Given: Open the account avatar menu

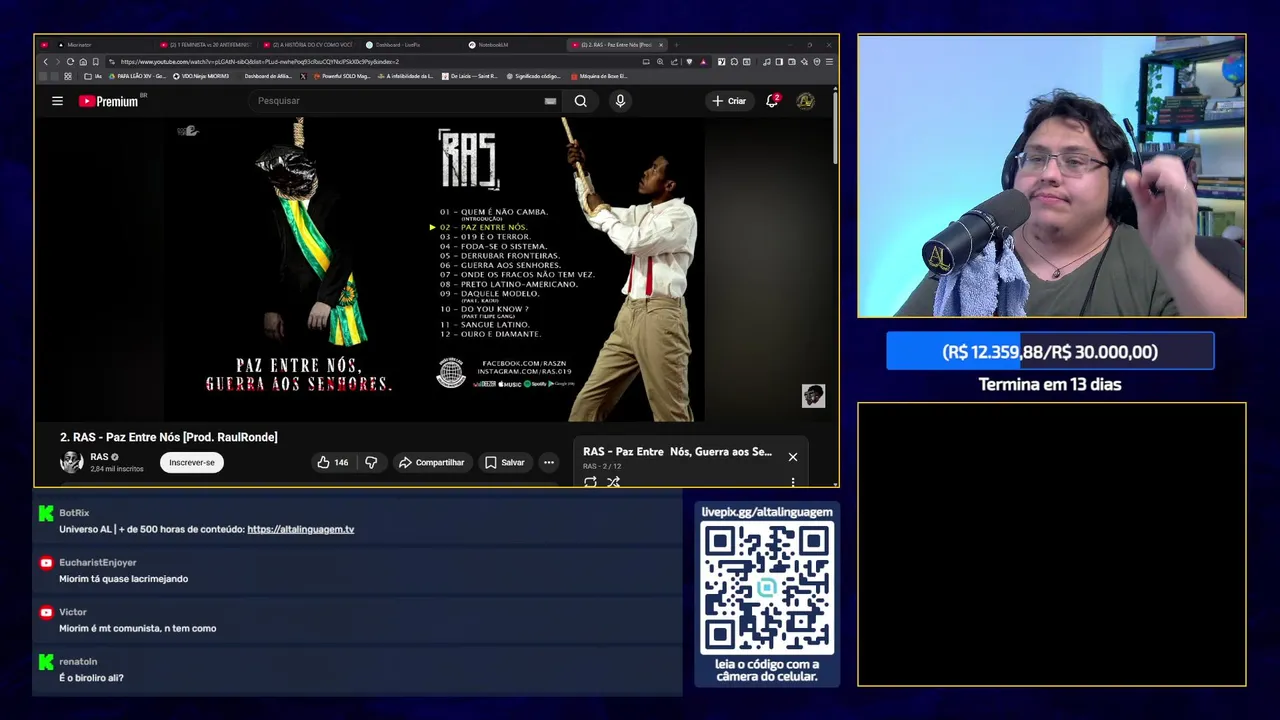Looking at the screenshot, I should tap(805, 101).
